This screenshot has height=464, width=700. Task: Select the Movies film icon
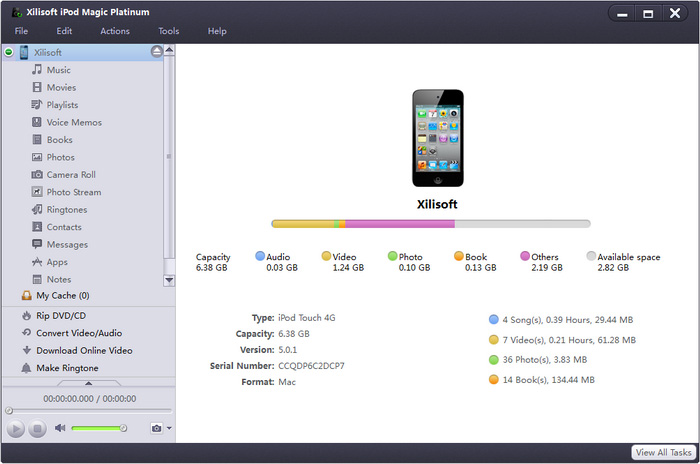pyautogui.click(x=37, y=87)
